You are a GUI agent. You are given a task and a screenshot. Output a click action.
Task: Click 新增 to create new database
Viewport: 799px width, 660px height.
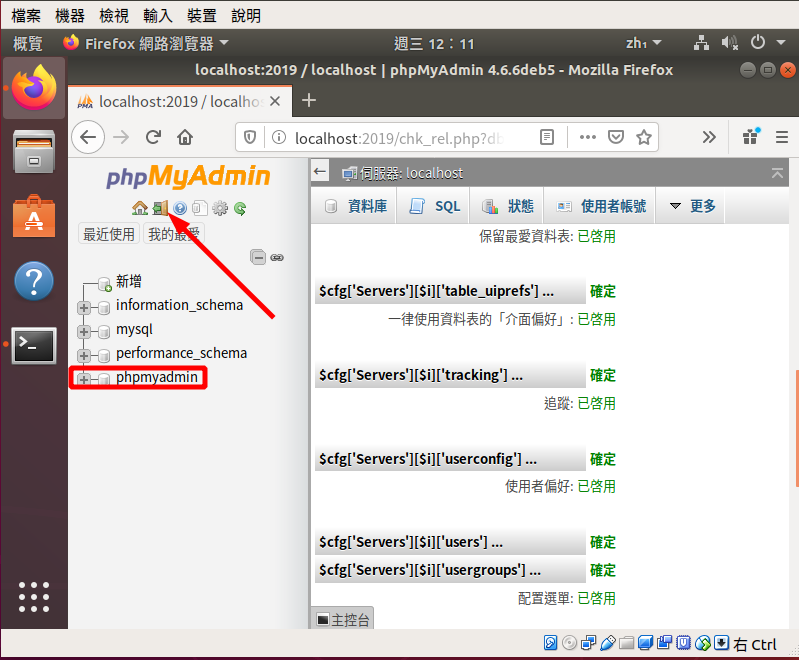(x=129, y=281)
